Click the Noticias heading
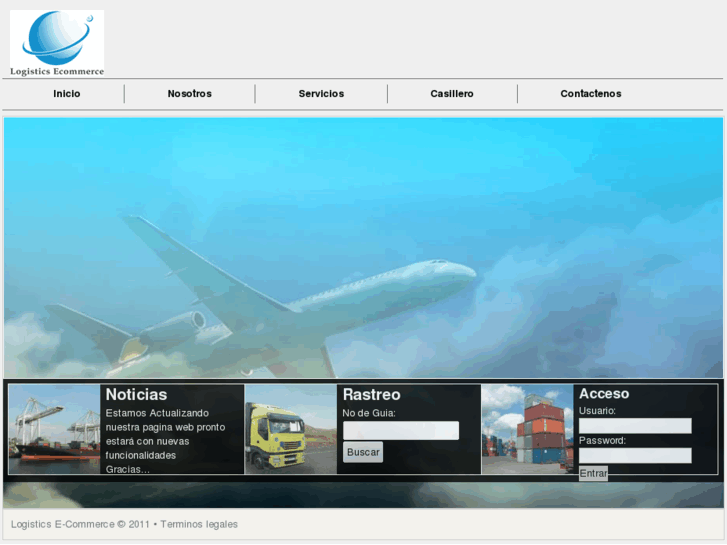 [136, 394]
